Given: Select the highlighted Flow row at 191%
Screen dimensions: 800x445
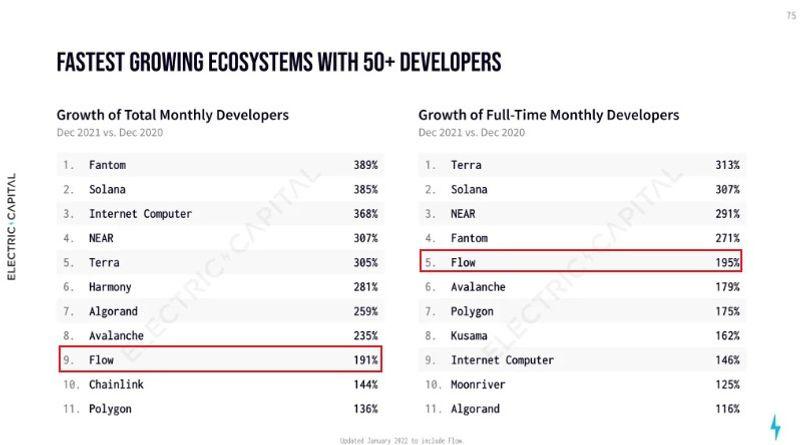Looking at the screenshot, I should click(219, 360).
